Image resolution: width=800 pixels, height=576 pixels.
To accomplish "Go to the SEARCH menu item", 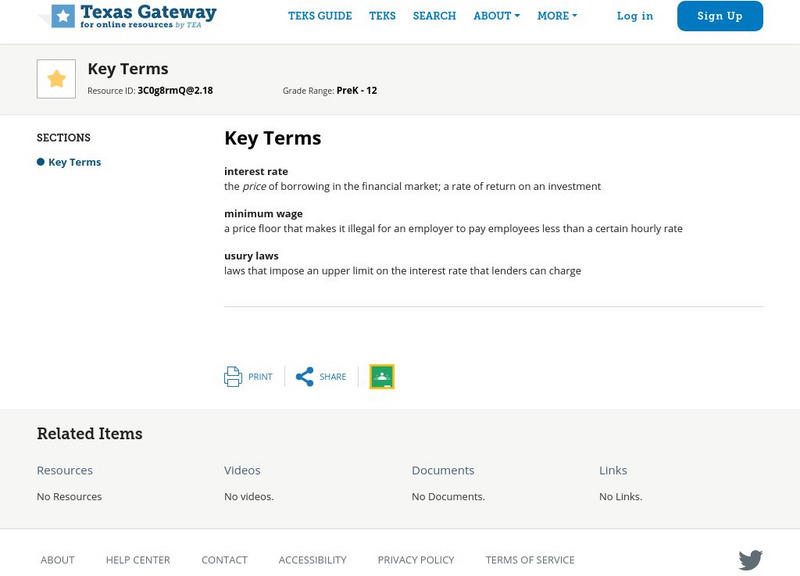I will pos(434,16).
